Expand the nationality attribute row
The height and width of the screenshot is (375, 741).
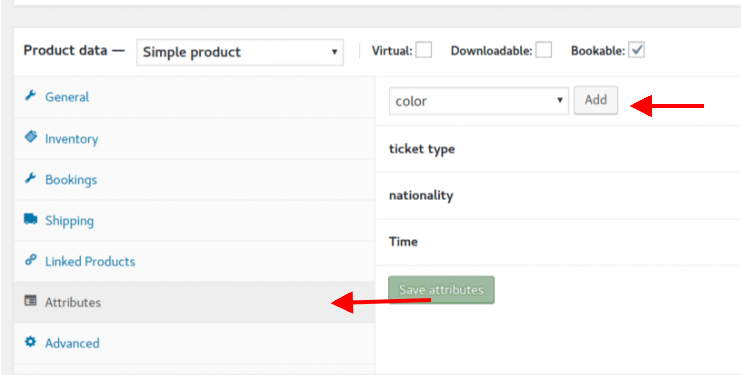558,196
